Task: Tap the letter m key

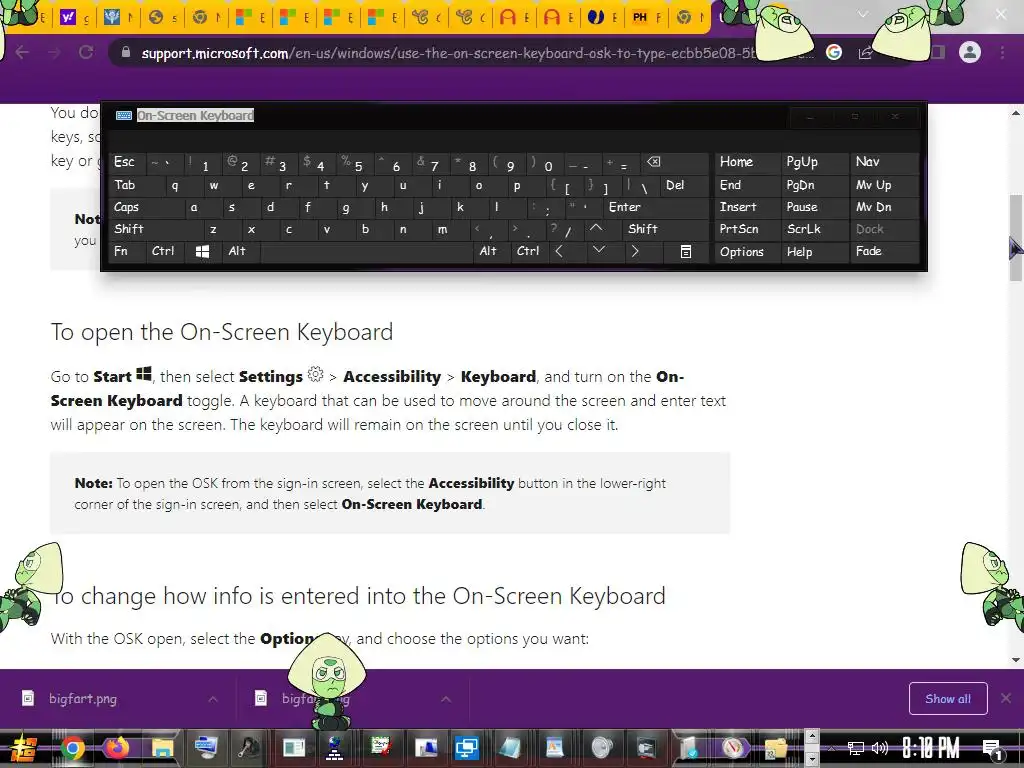Action: click(442, 229)
